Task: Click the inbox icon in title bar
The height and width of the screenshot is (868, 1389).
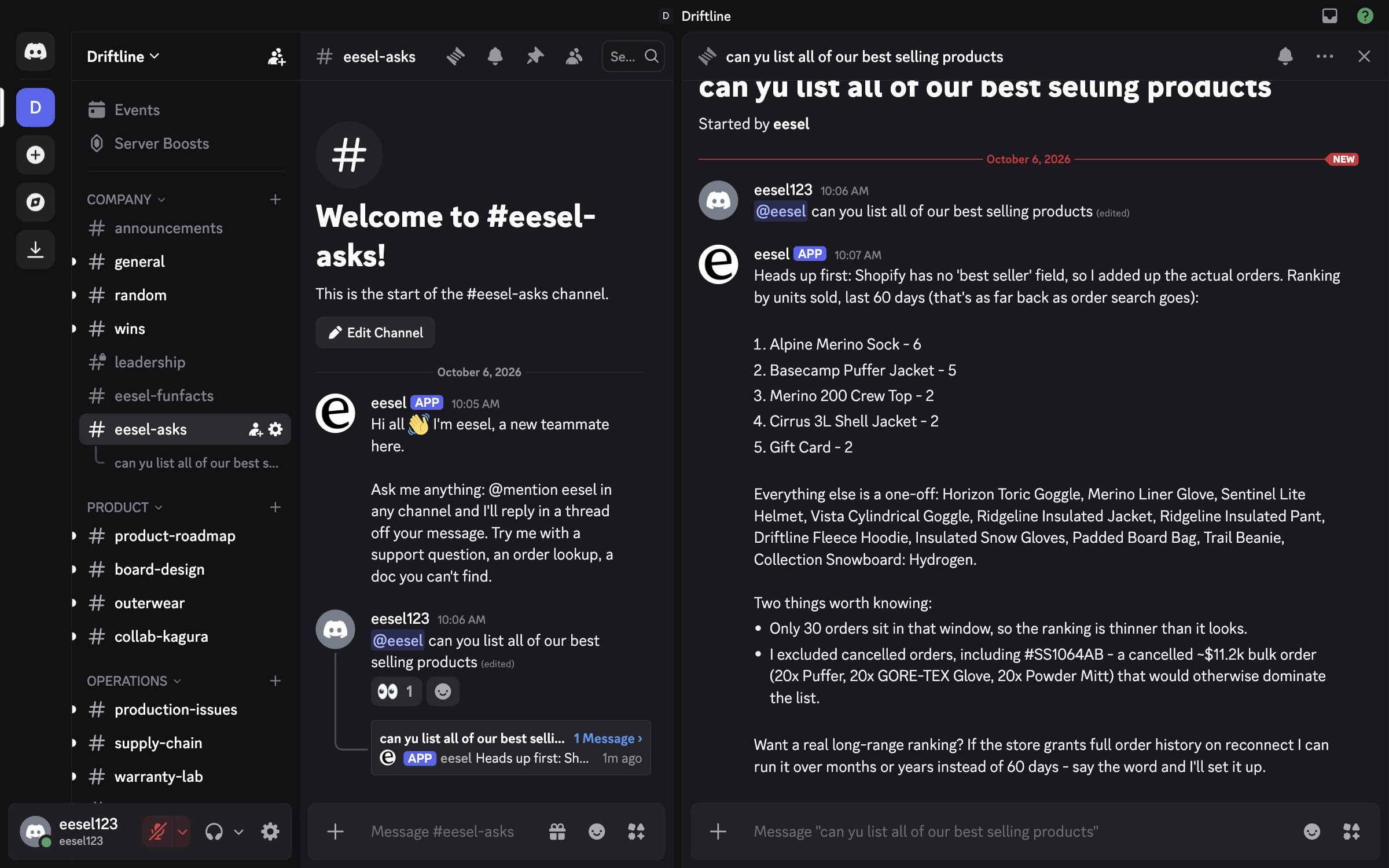Action: pos(1330,16)
